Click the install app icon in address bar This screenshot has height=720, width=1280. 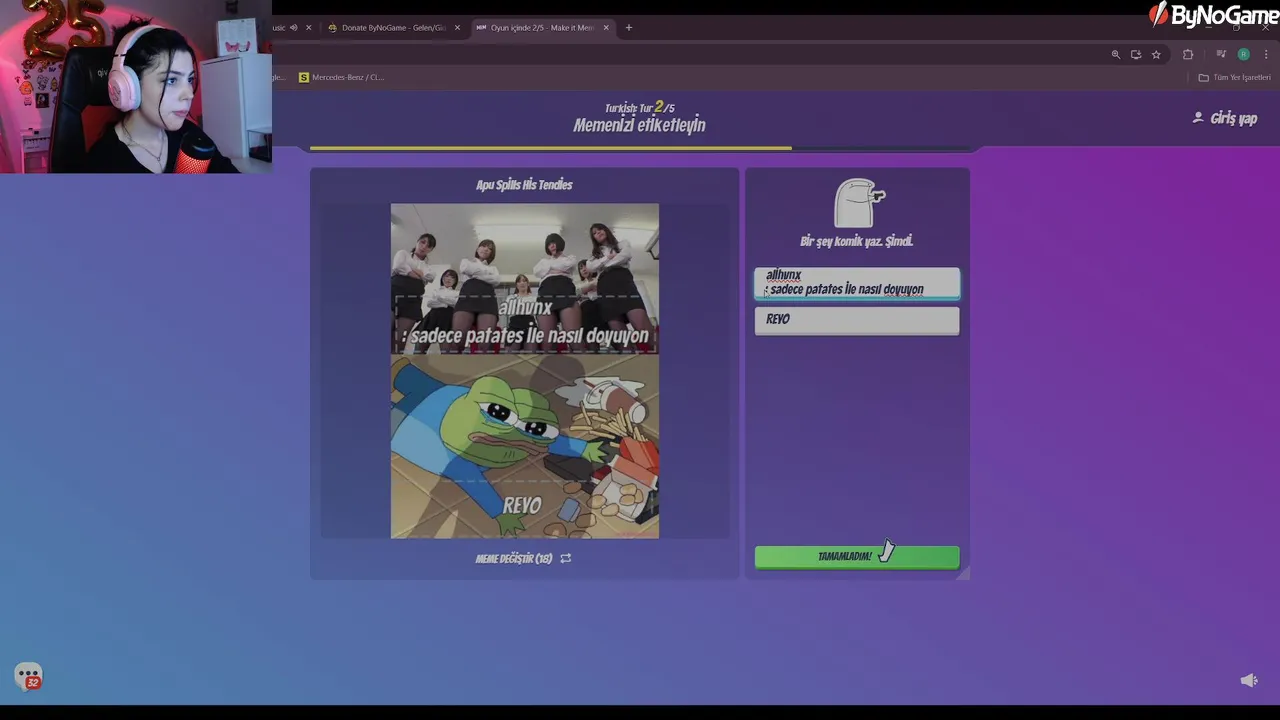(1136, 54)
